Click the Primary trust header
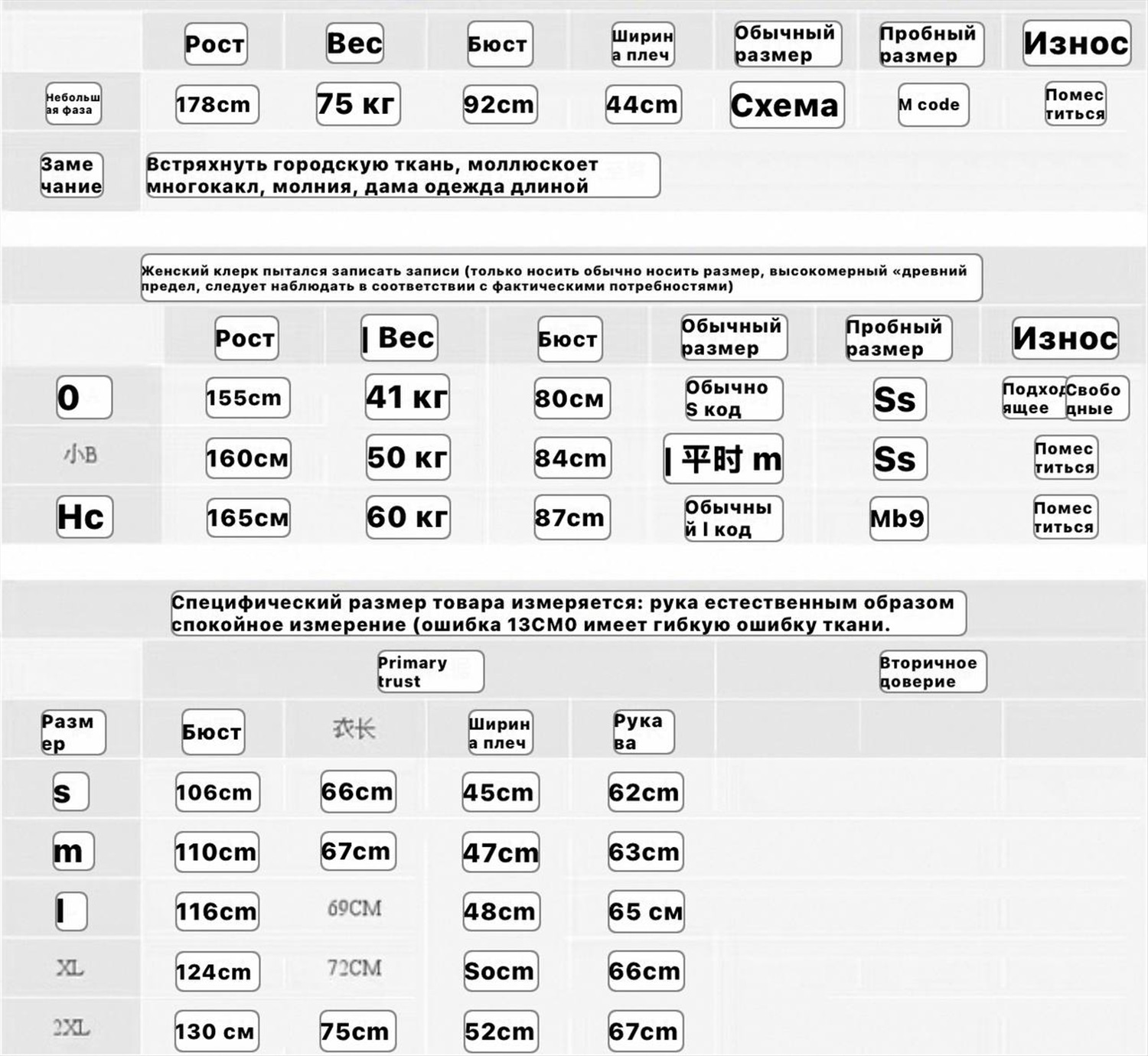The width and height of the screenshot is (1148, 1056). tap(429, 672)
